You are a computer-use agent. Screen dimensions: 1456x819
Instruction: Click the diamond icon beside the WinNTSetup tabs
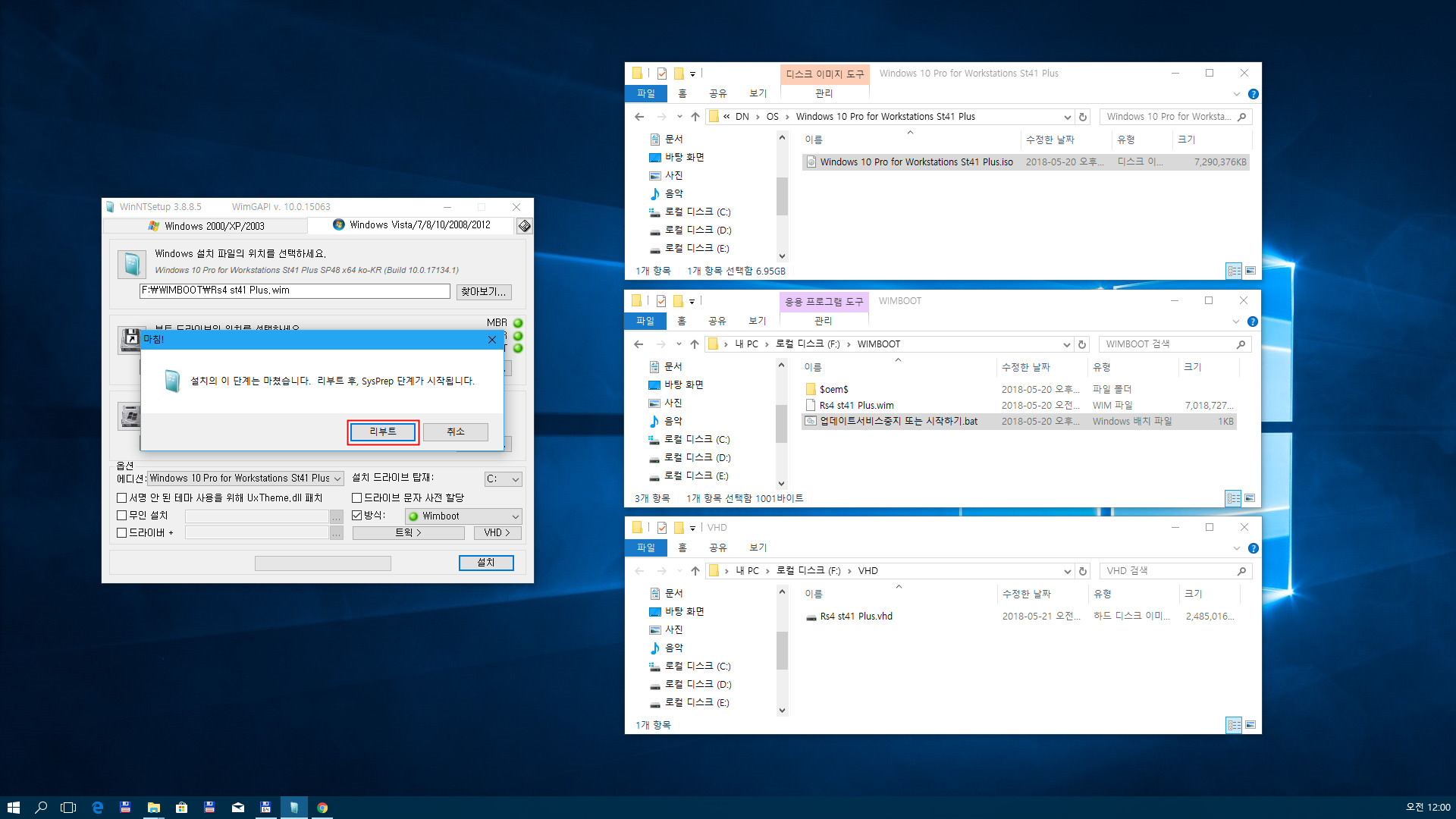tap(524, 226)
